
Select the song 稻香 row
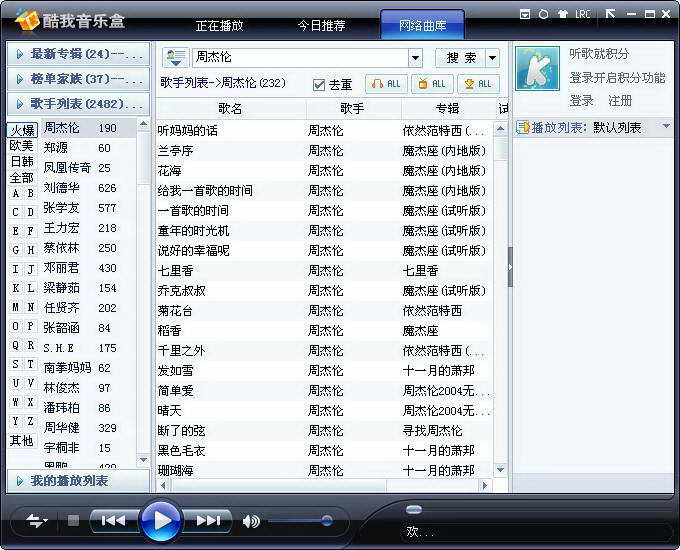324,331
